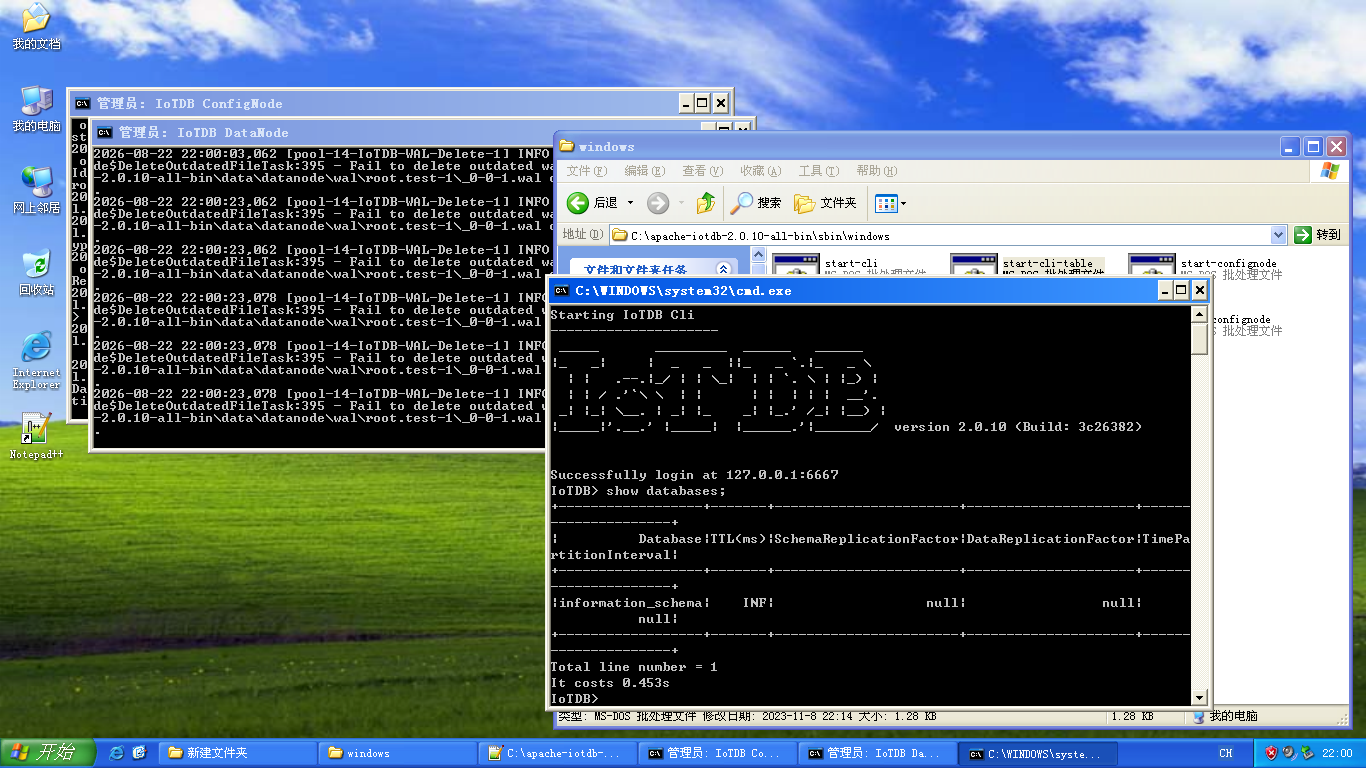Open 搜索 search in Explorer toolbar
Image resolution: width=1366 pixels, height=768 pixels.
point(756,203)
